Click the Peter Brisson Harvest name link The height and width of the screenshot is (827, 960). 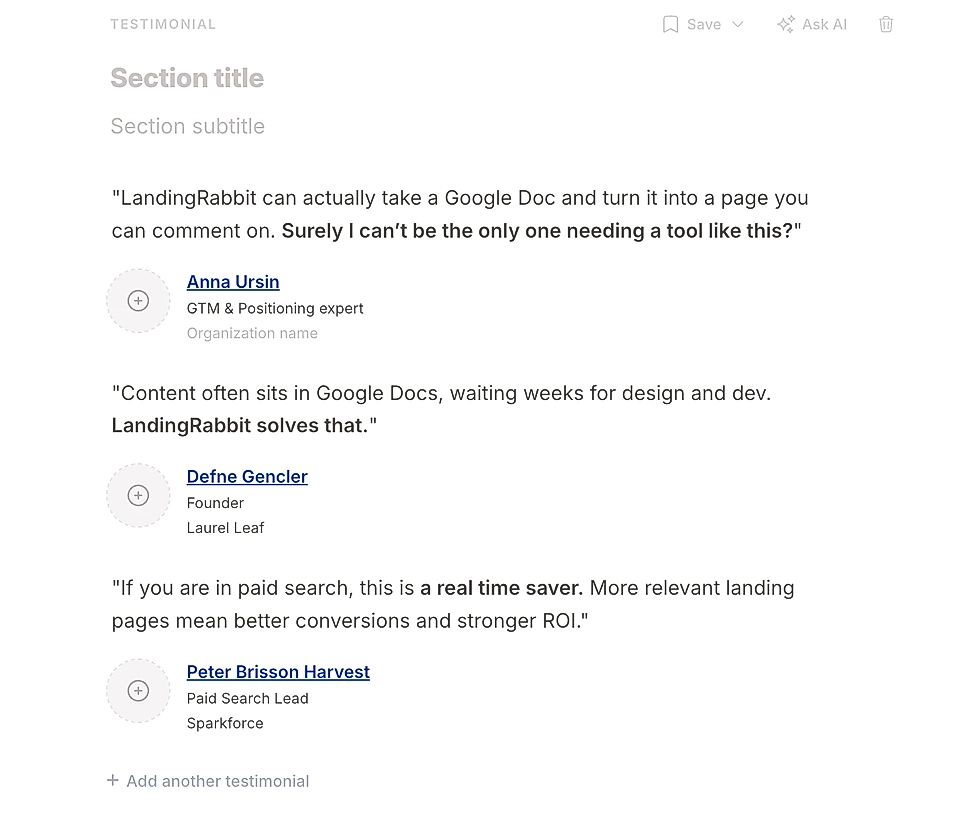(x=278, y=671)
